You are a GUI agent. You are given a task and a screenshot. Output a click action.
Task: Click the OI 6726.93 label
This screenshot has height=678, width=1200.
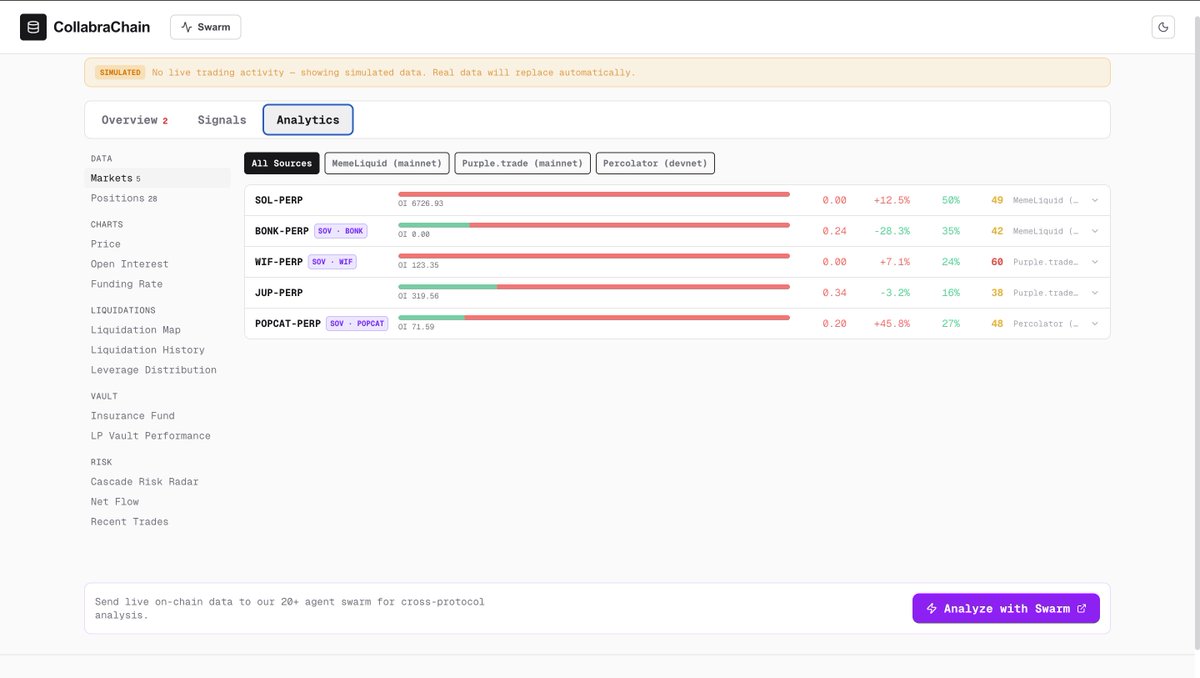pyautogui.click(x=421, y=204)
